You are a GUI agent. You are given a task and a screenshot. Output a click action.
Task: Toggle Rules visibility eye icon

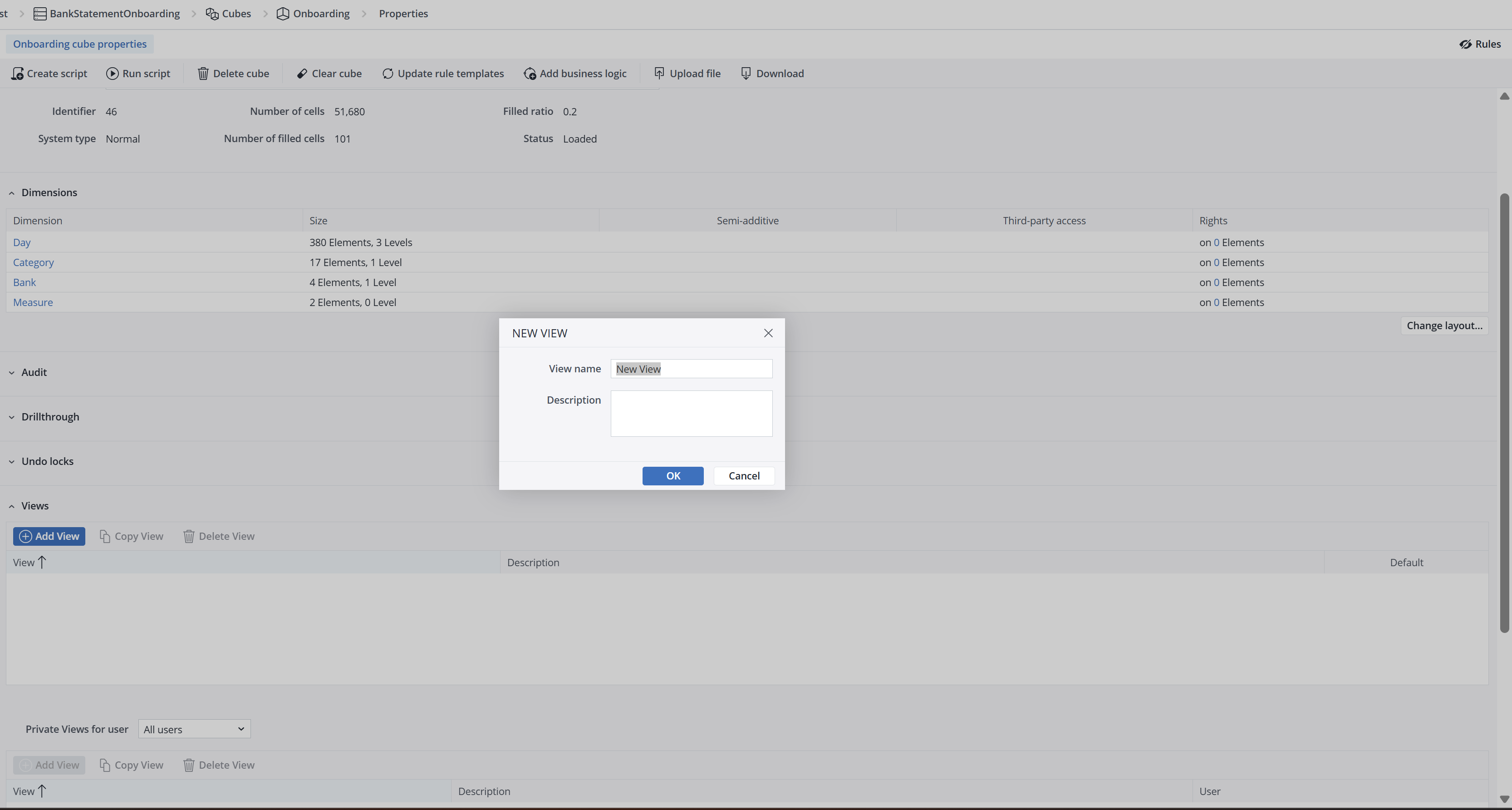tap(1465, 44)
